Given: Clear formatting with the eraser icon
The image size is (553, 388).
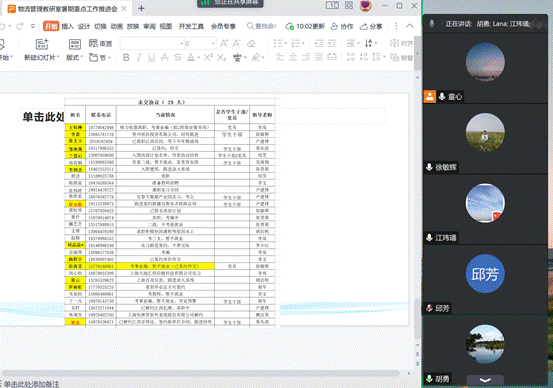Looking at the screenshot, I should coord(251,43).
